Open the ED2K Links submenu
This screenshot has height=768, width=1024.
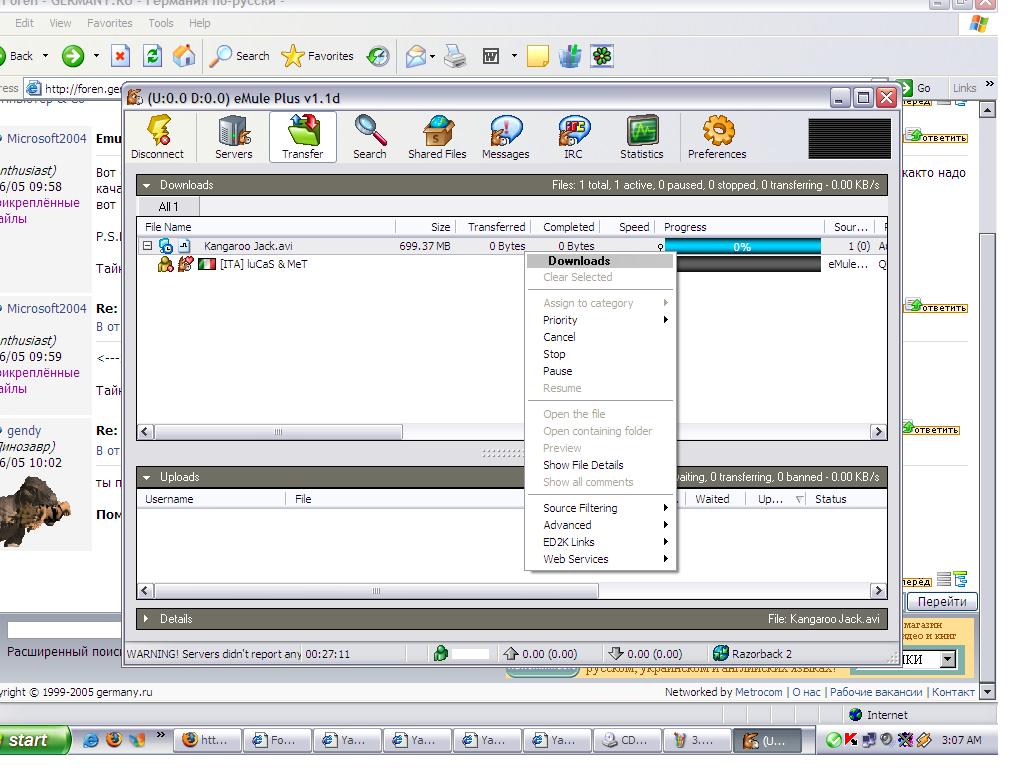click(x=600, y=542)
